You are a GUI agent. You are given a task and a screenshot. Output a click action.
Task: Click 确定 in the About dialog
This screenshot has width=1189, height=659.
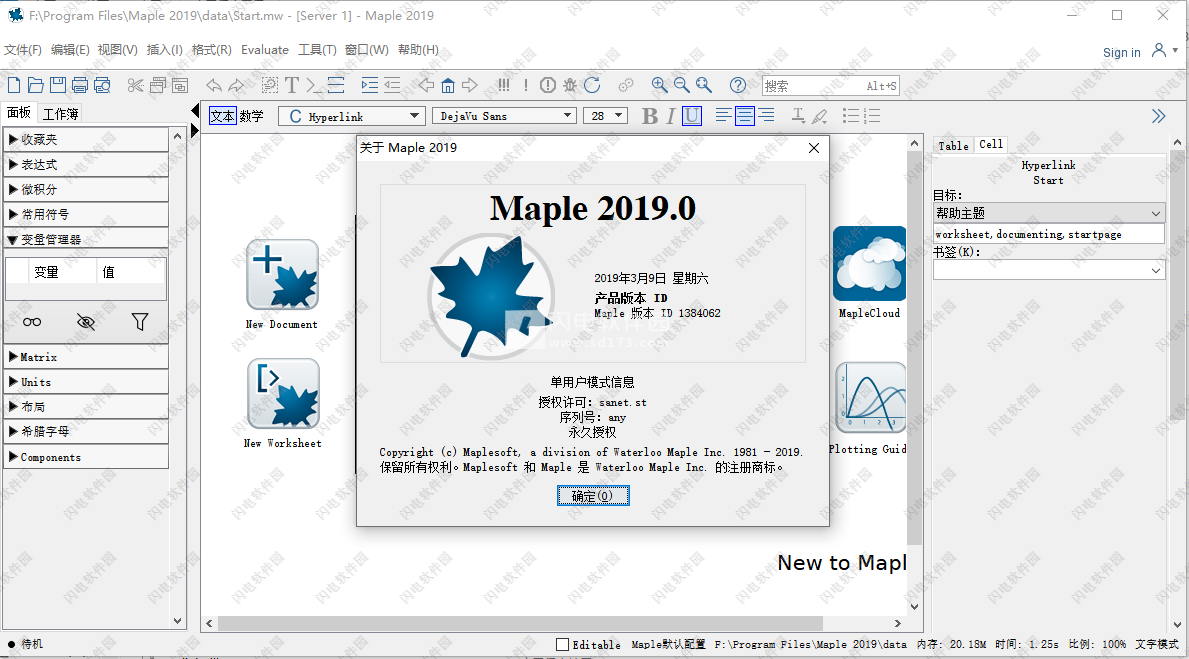pyautogui.click(x=593, y=496)
